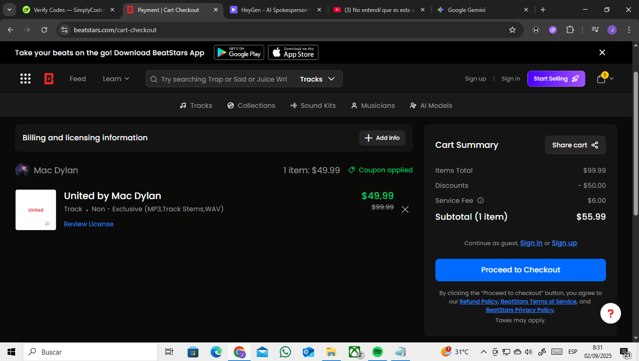639x361 pixels.
Task: Open WhatsApp from the taskbar
Action: pyautogui.click(x=285, y=352)
